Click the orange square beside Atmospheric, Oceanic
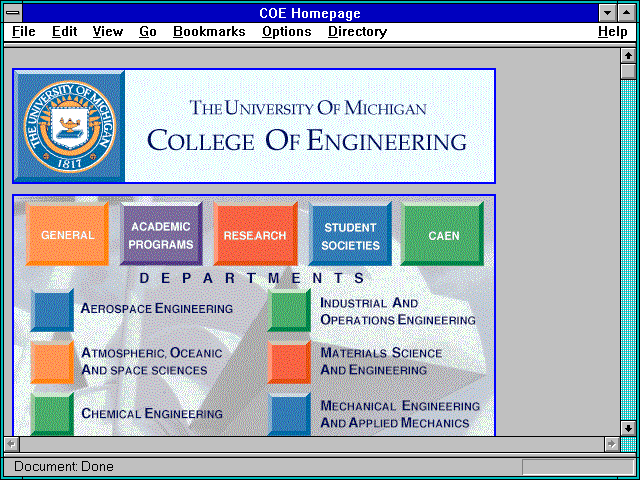Viewport: 640px width, 480px height. (52, 362)
